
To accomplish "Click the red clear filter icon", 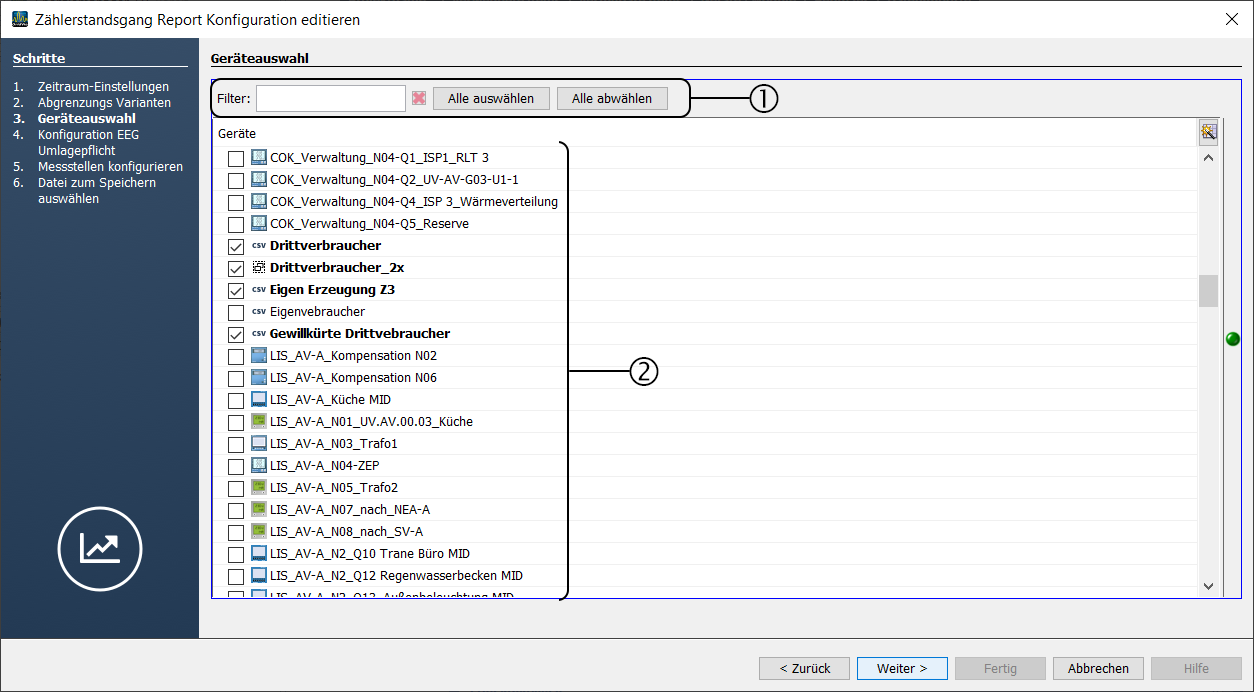I will click(x=419, y=98).
